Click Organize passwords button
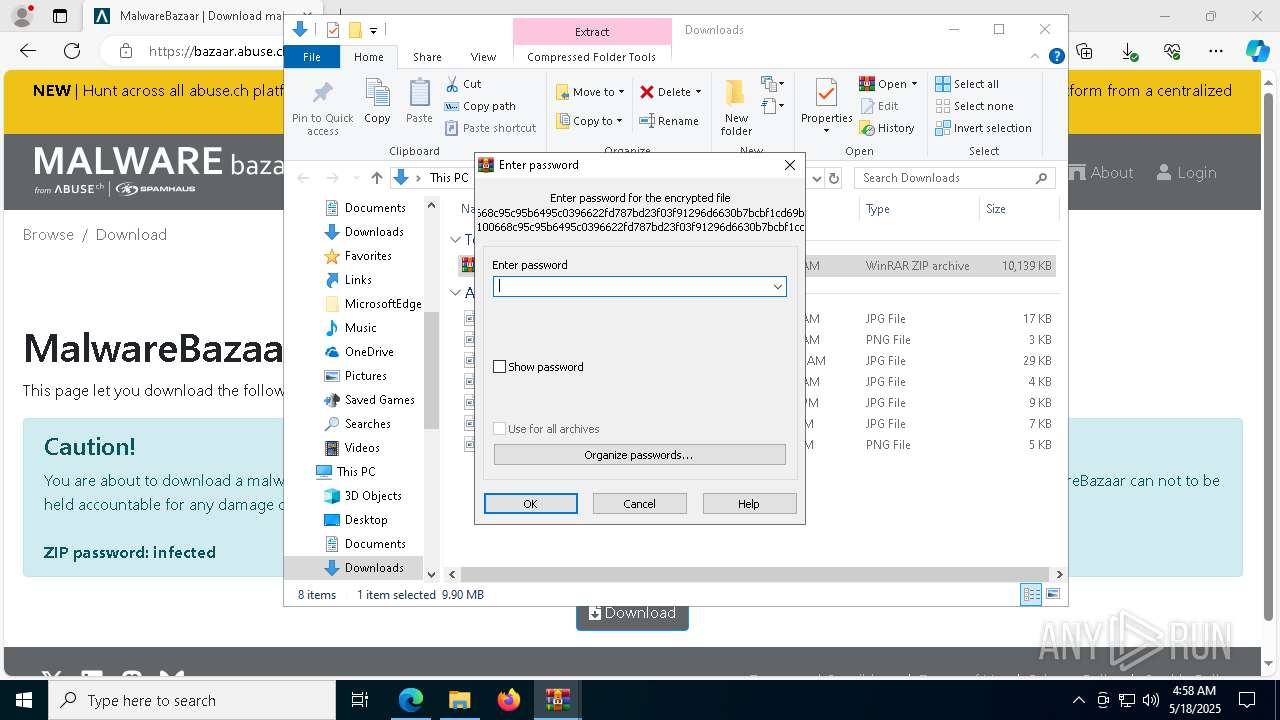The image size is (1280, 720). tap(639, 455)
